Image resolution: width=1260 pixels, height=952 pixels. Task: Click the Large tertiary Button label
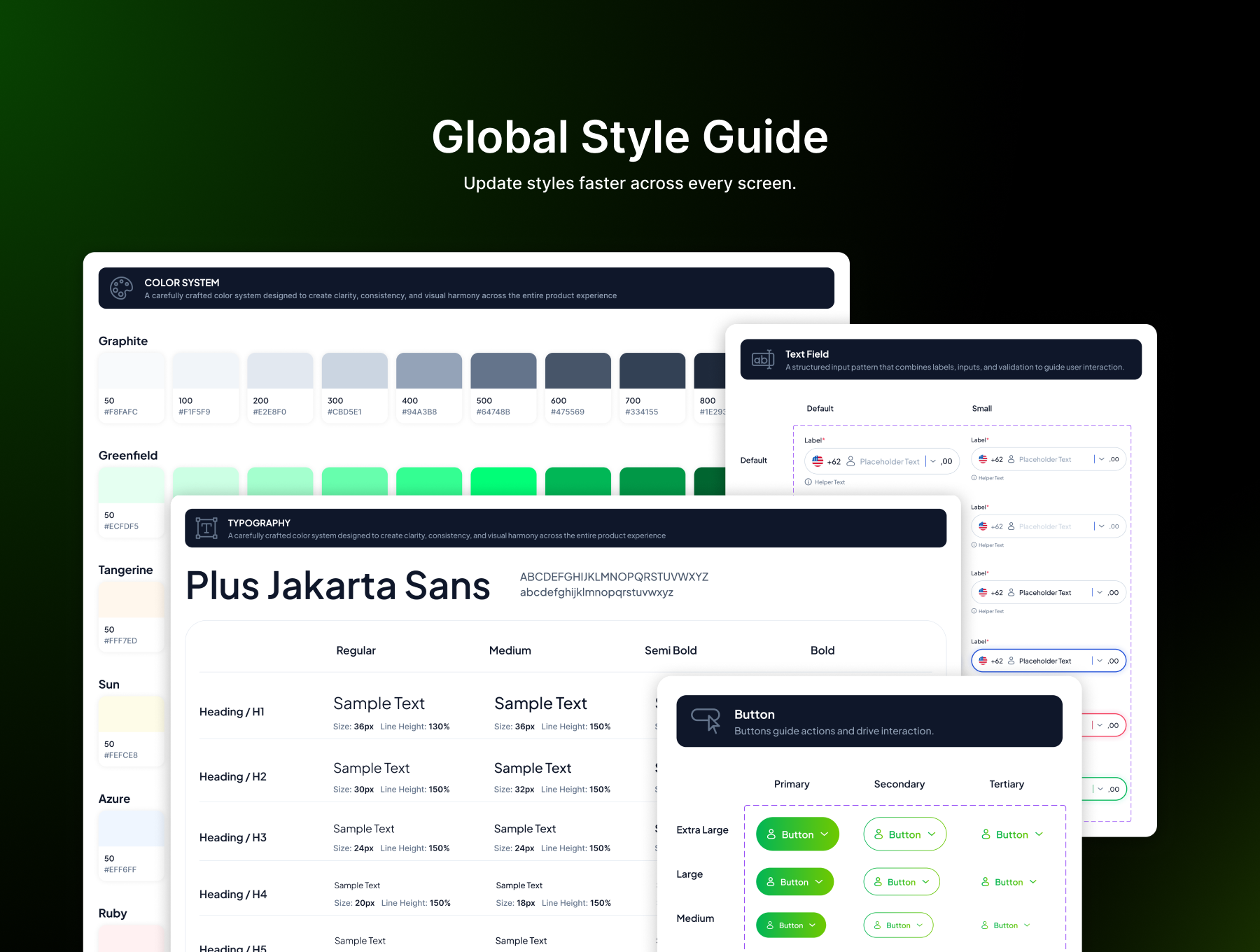click(1009, 882)
